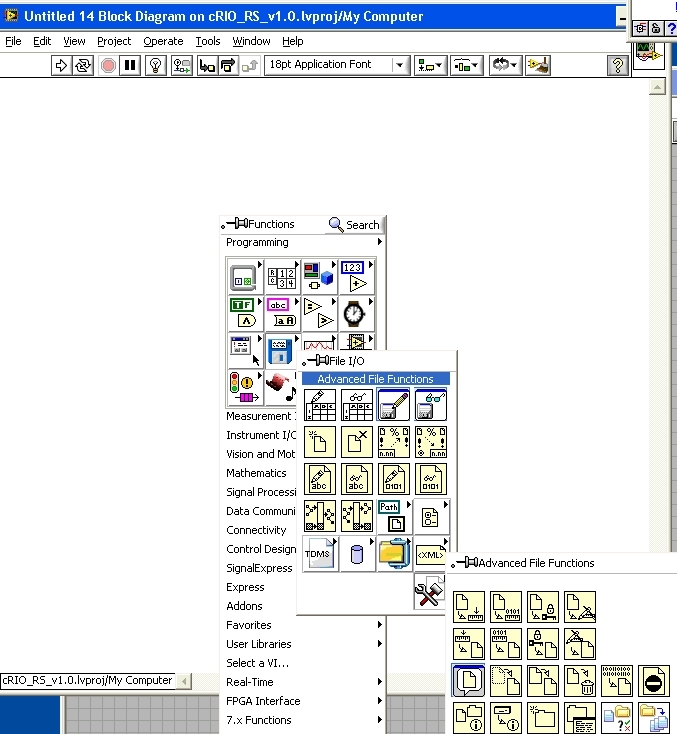The image size is (677, 734).
Task: Open the Operate menu
Action: pos(163,41)
